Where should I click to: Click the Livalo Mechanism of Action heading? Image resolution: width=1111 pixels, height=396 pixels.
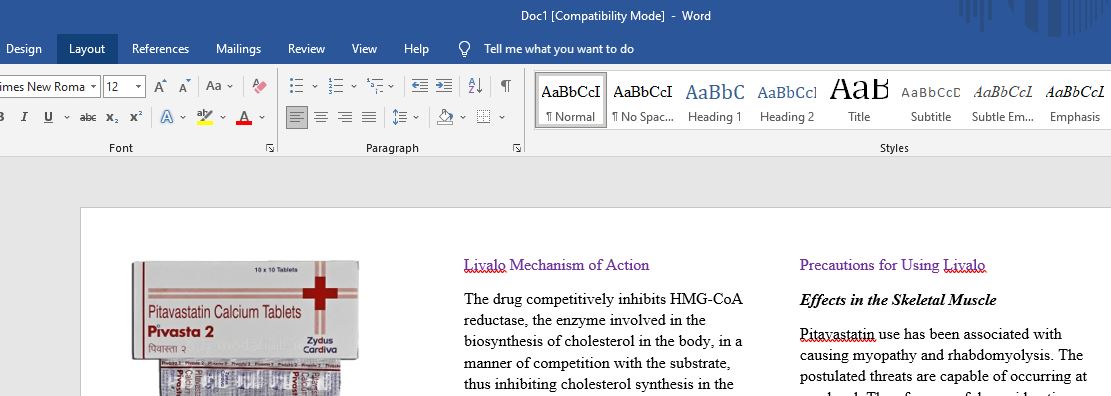click(x=556, y=265)
